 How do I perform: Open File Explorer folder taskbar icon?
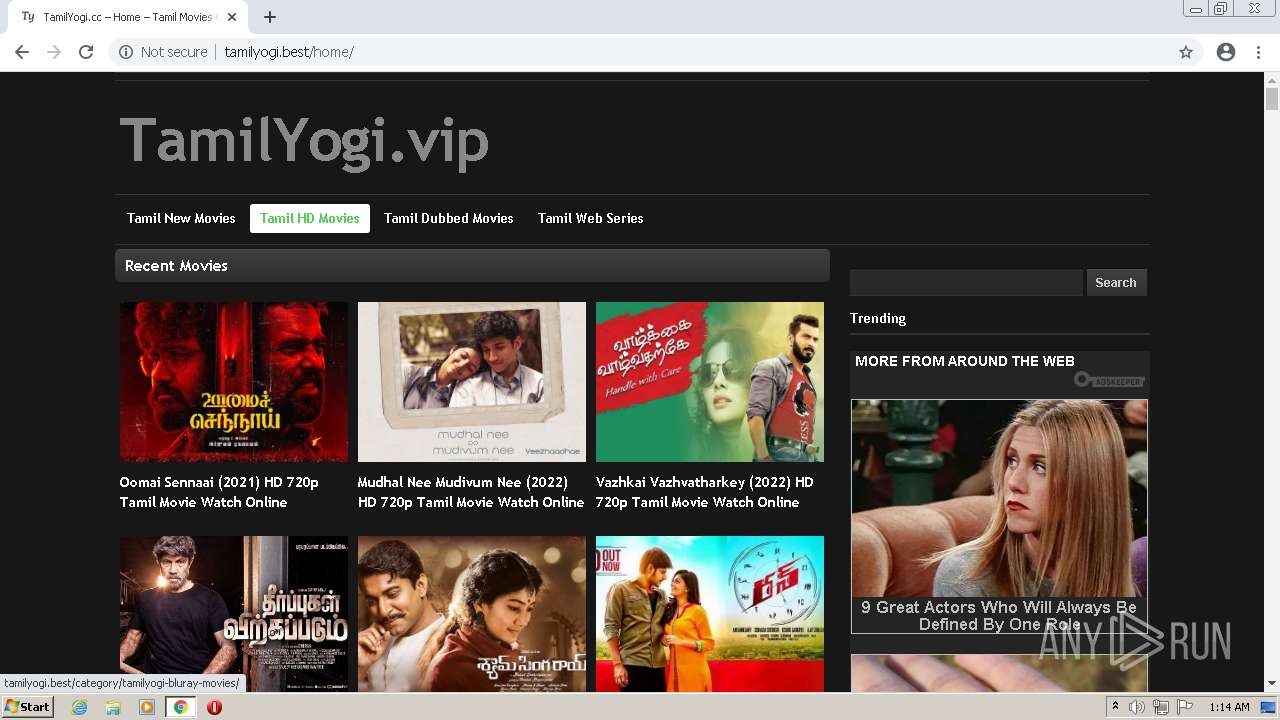113,707
